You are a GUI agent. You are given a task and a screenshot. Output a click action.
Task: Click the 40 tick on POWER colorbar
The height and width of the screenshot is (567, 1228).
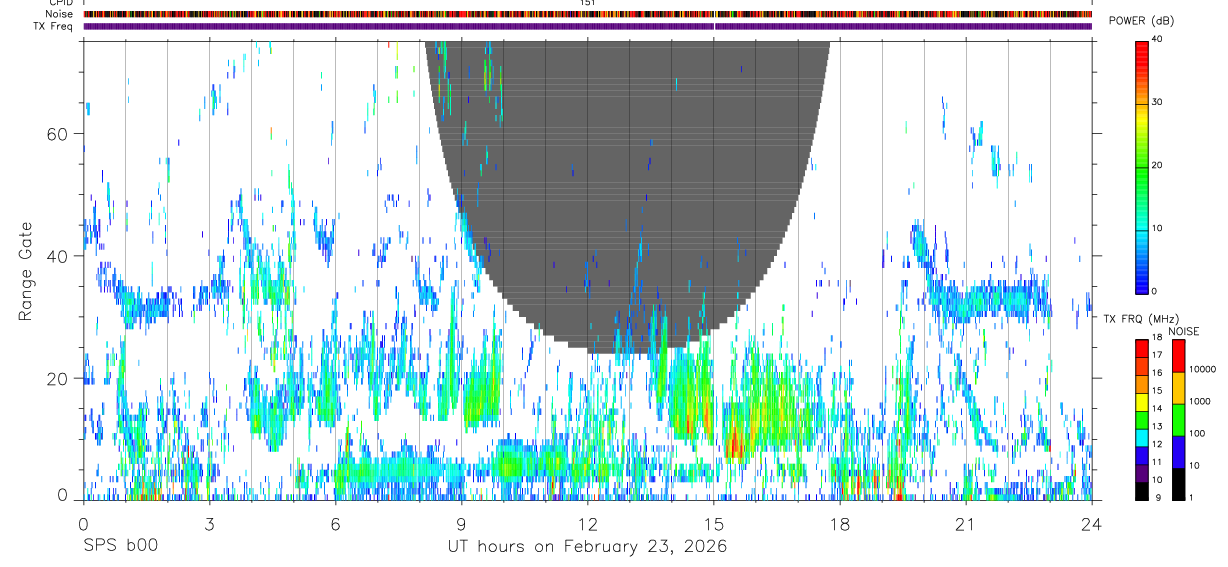coord(1158,40)
